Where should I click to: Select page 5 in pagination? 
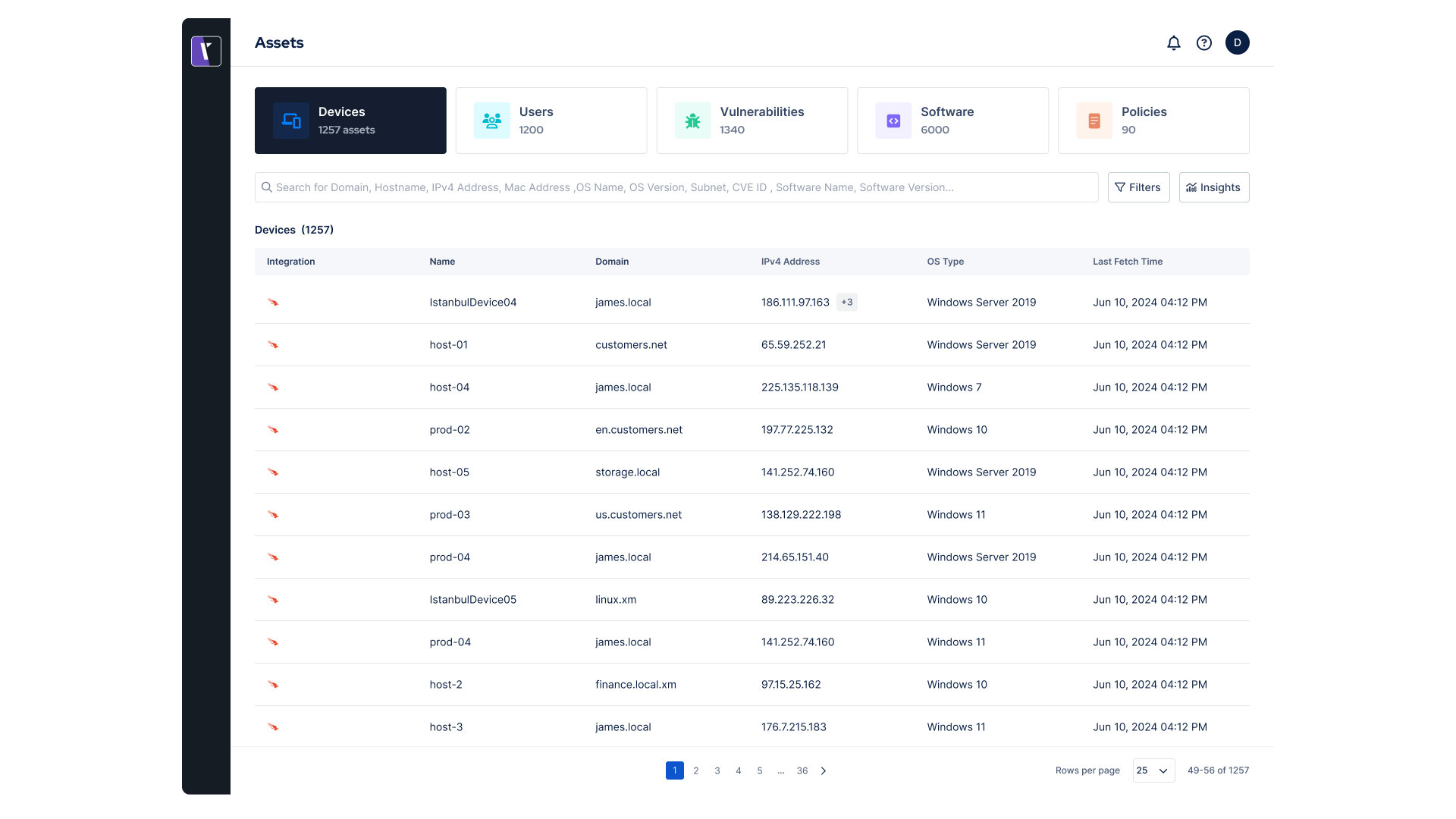tap(760, 770)
